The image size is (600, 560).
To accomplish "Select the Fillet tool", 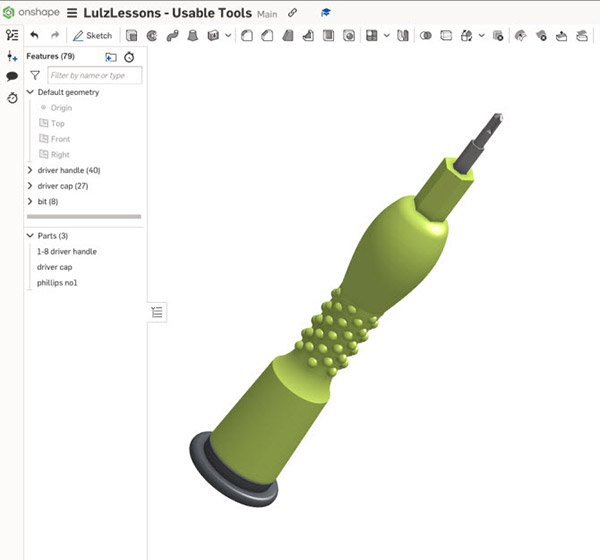I will [x=246, y=36].
